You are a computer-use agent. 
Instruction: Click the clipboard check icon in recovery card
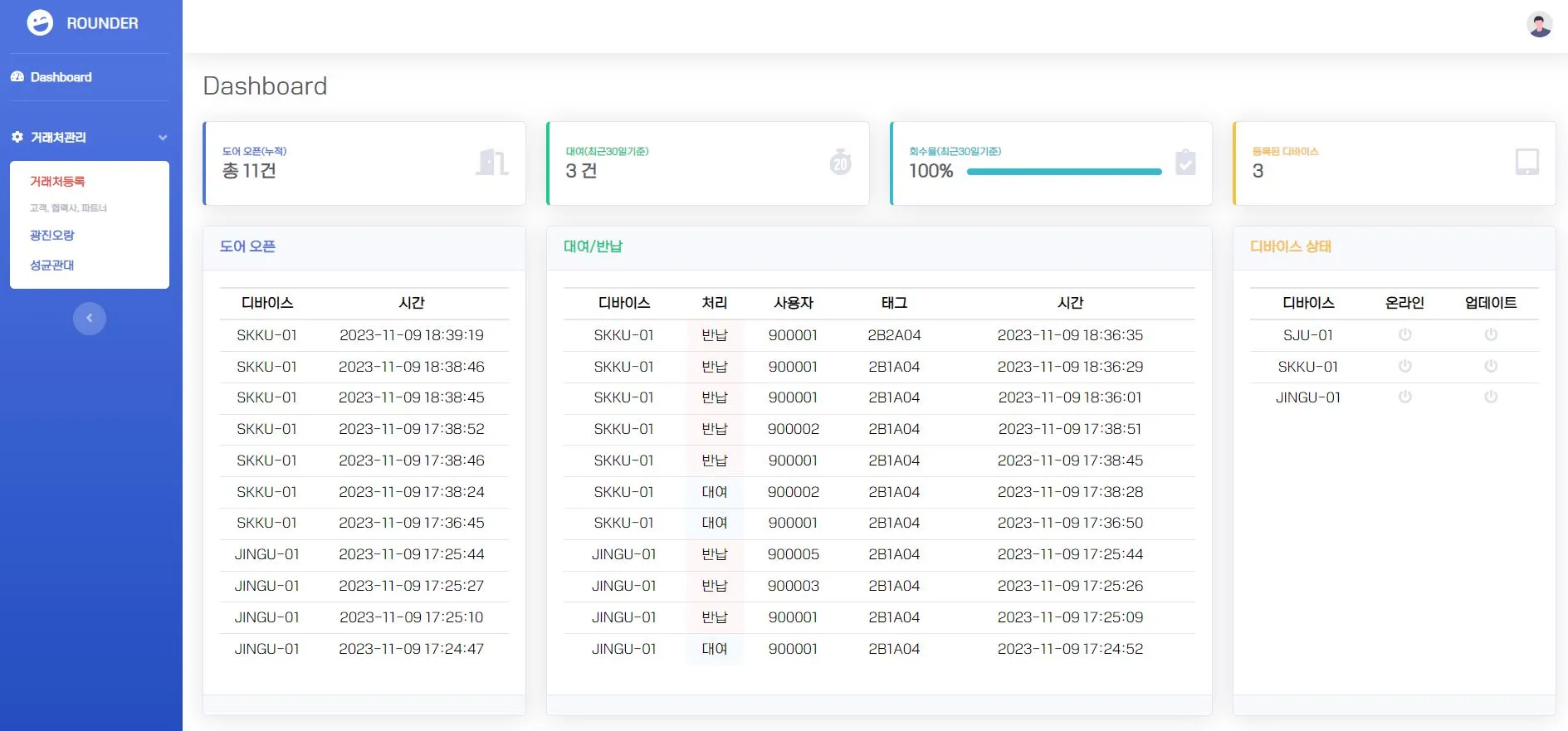pos(1185,162)
